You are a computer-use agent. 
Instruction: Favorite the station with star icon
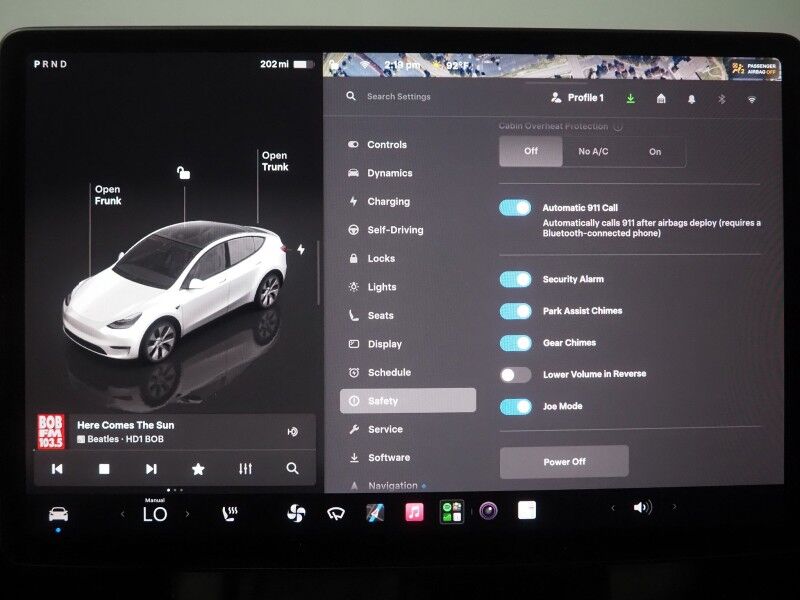[x=198, y=469]
